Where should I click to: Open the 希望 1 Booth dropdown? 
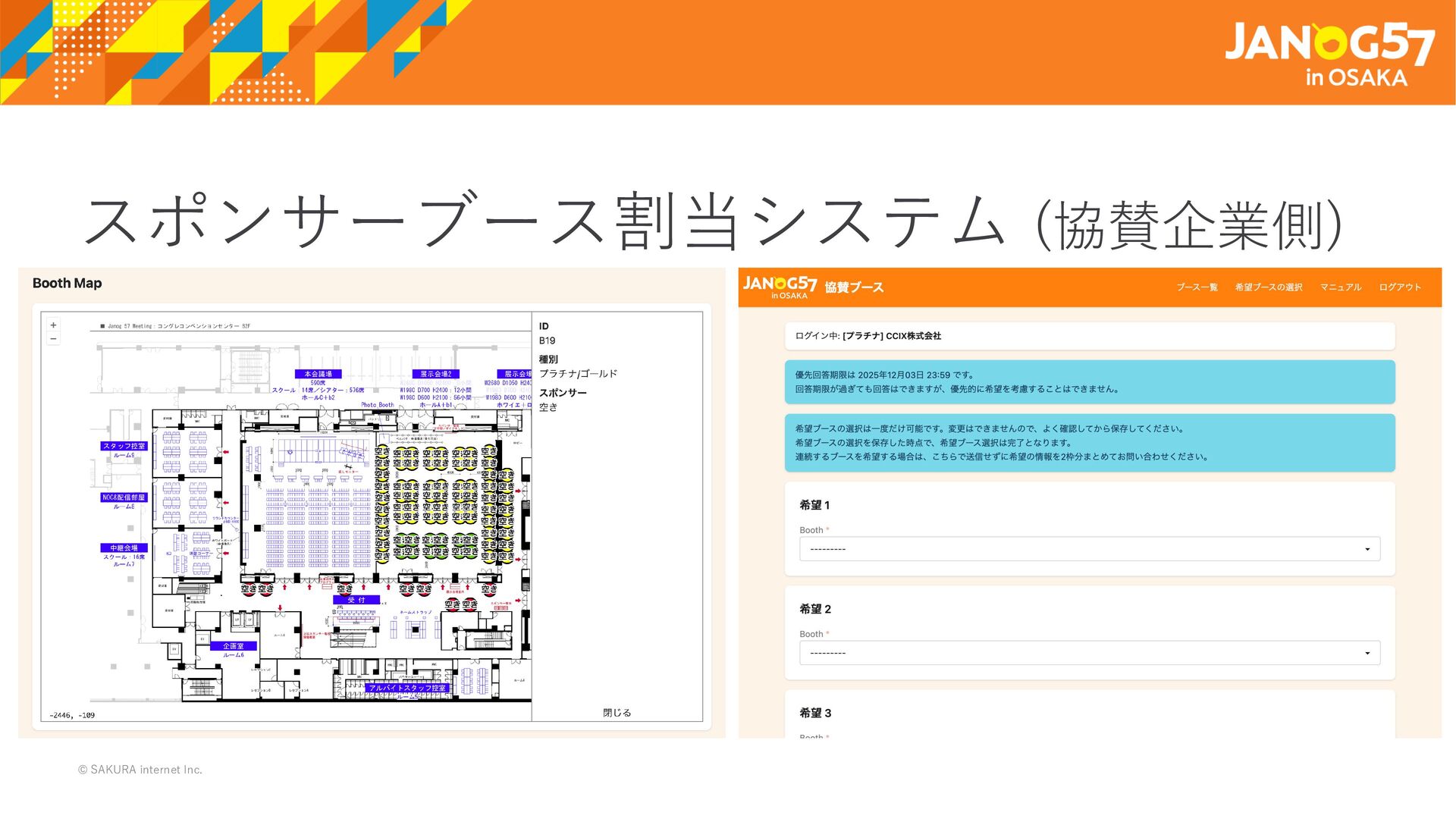1089,549
